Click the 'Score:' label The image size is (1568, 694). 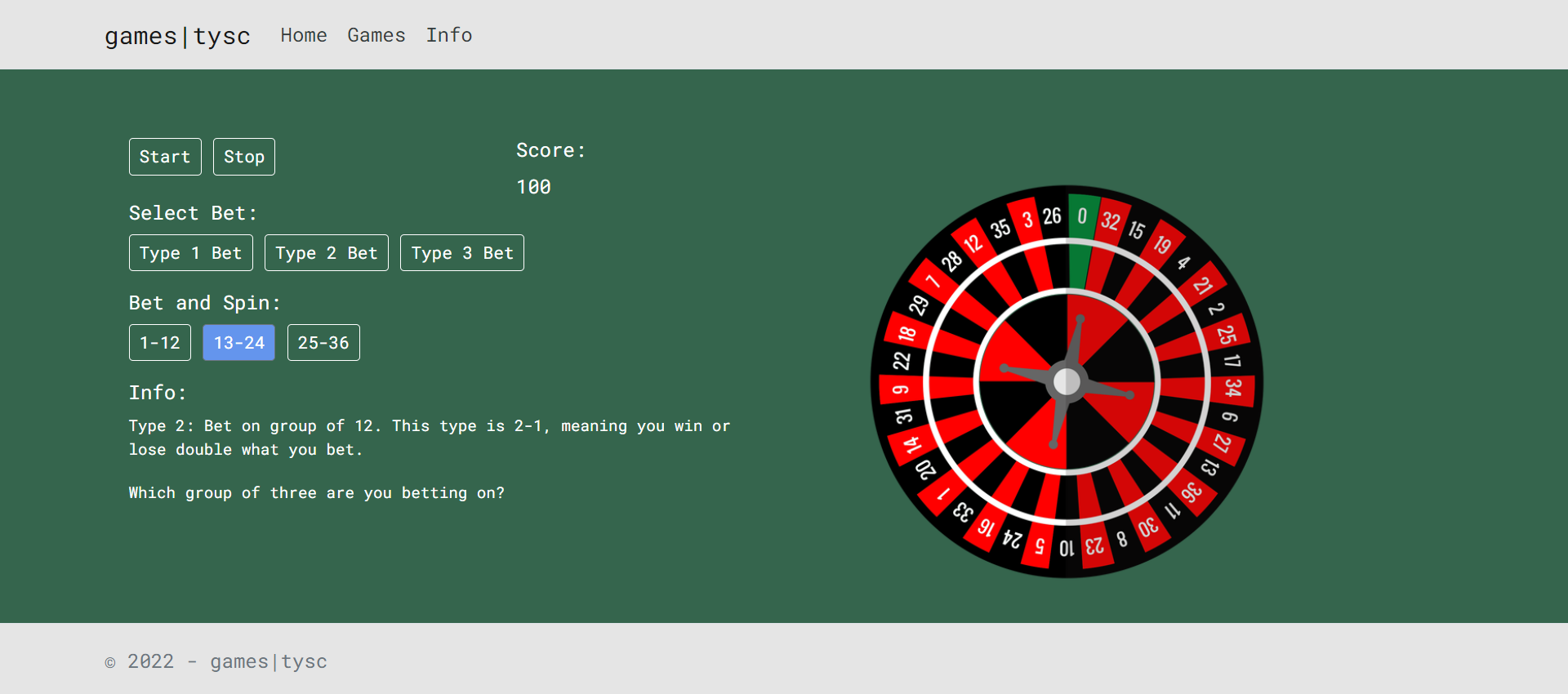pyautogui.click(x=550, y=150)
